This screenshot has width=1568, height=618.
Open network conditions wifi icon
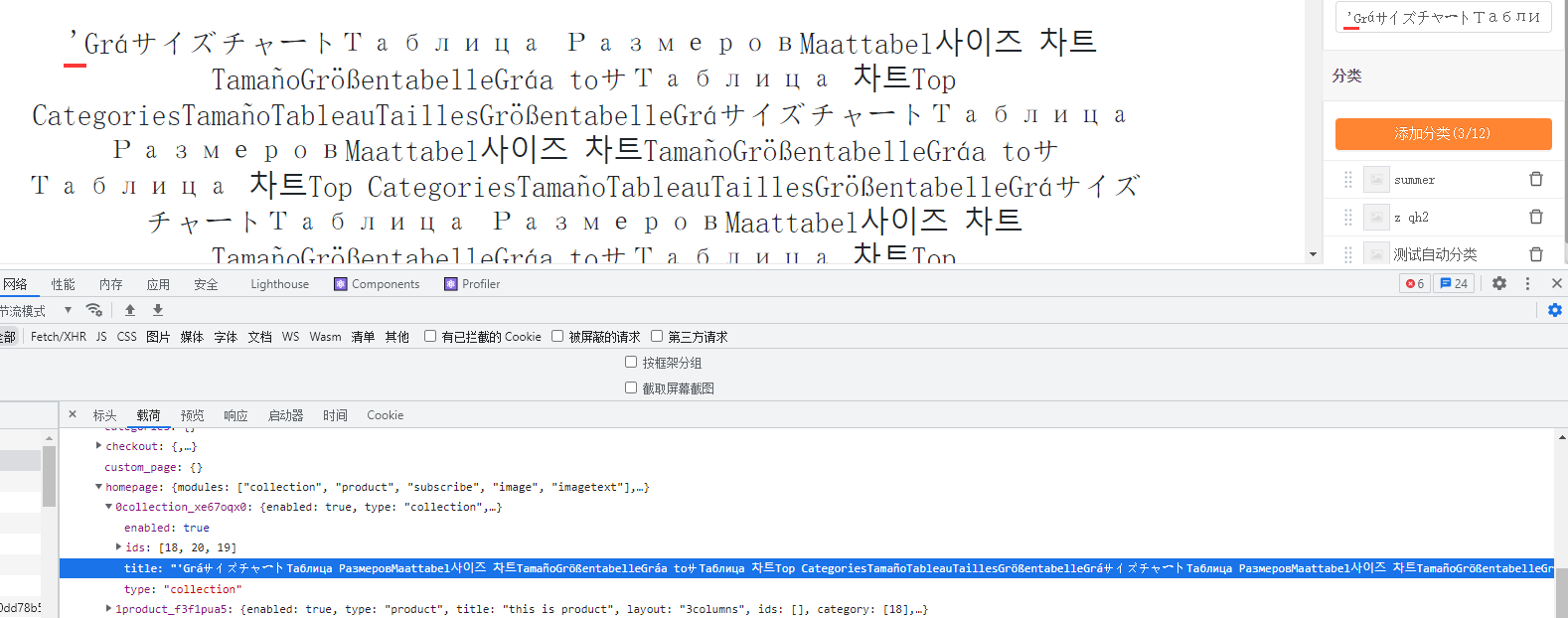coord(93,310)
